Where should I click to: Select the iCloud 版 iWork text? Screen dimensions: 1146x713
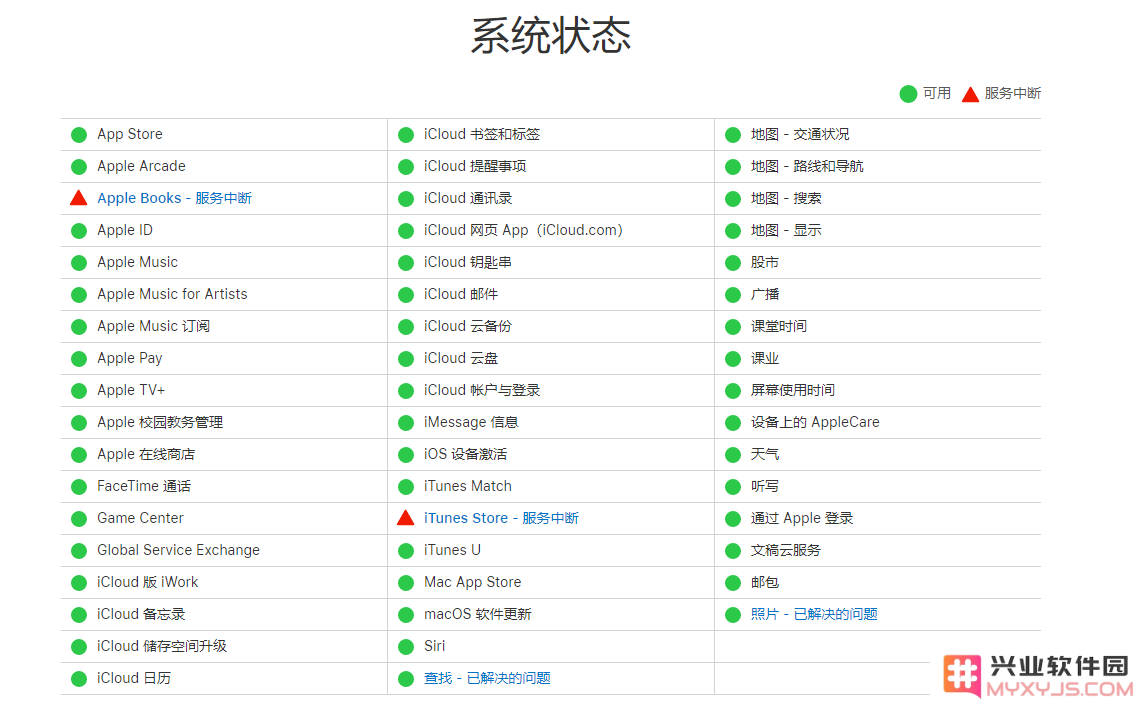click(x=148, y=582)
